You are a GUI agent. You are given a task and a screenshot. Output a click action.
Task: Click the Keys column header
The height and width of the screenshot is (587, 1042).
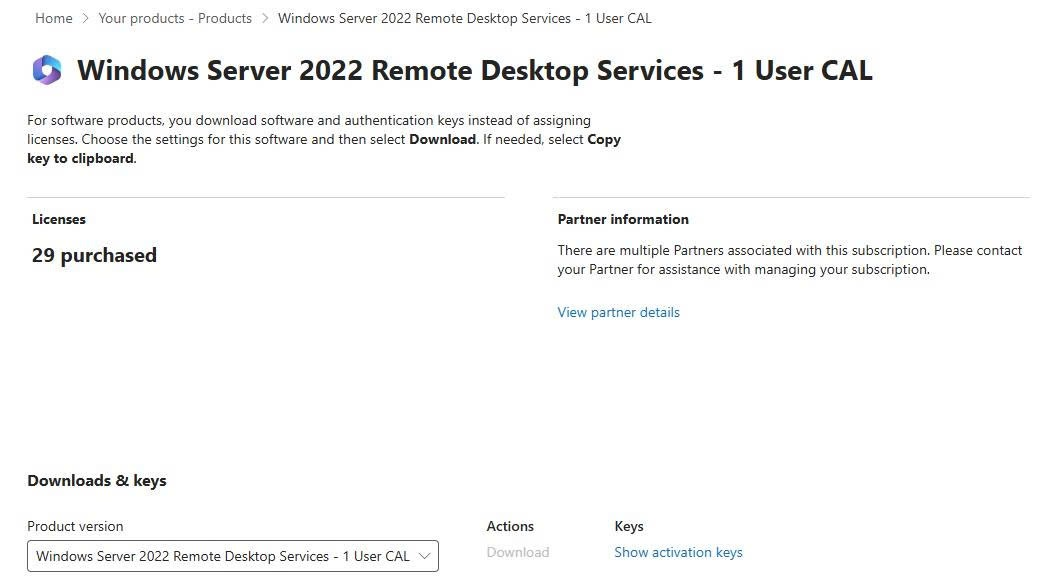[629, 527]
